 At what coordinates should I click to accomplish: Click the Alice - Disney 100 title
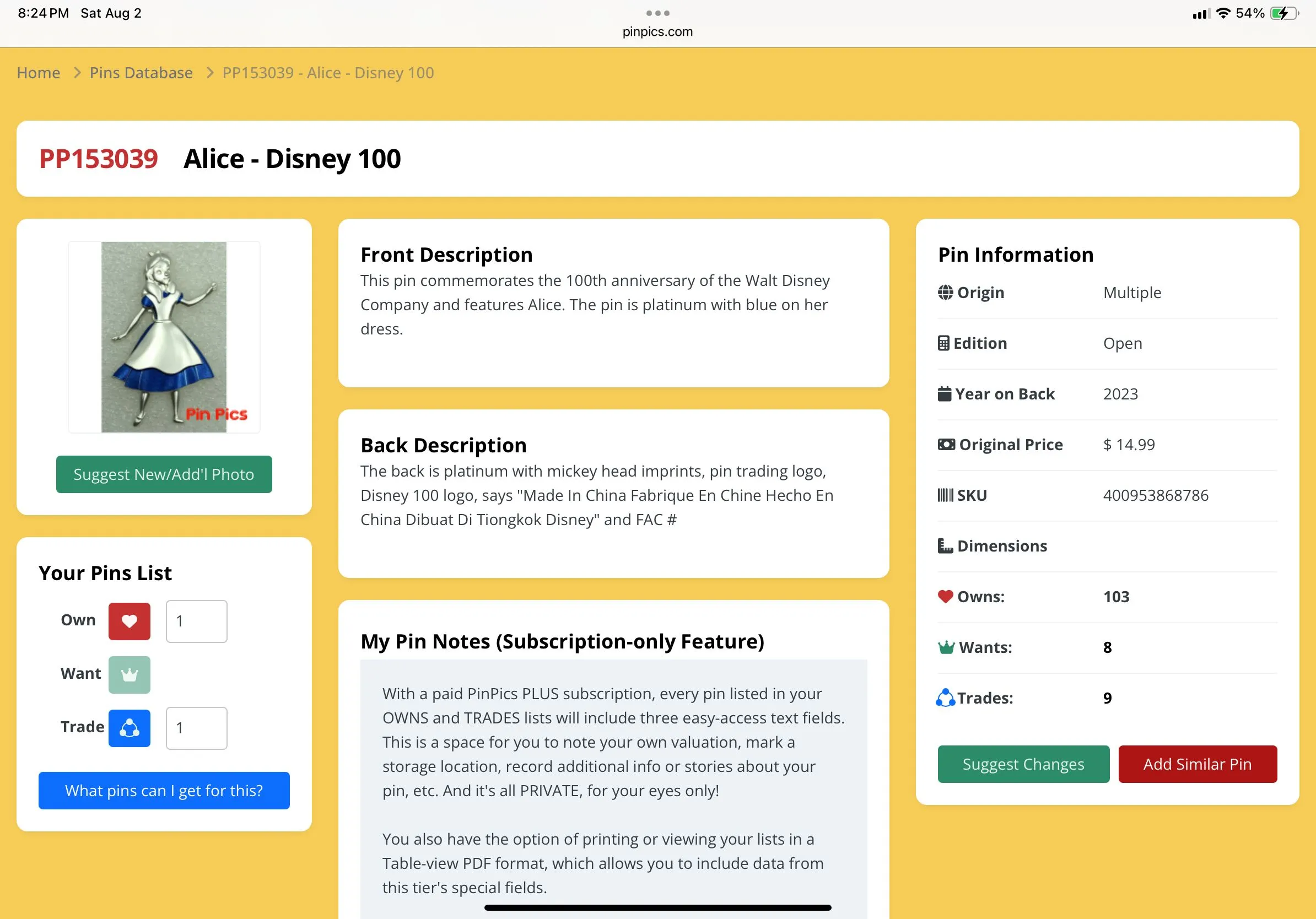pos(292,159)
